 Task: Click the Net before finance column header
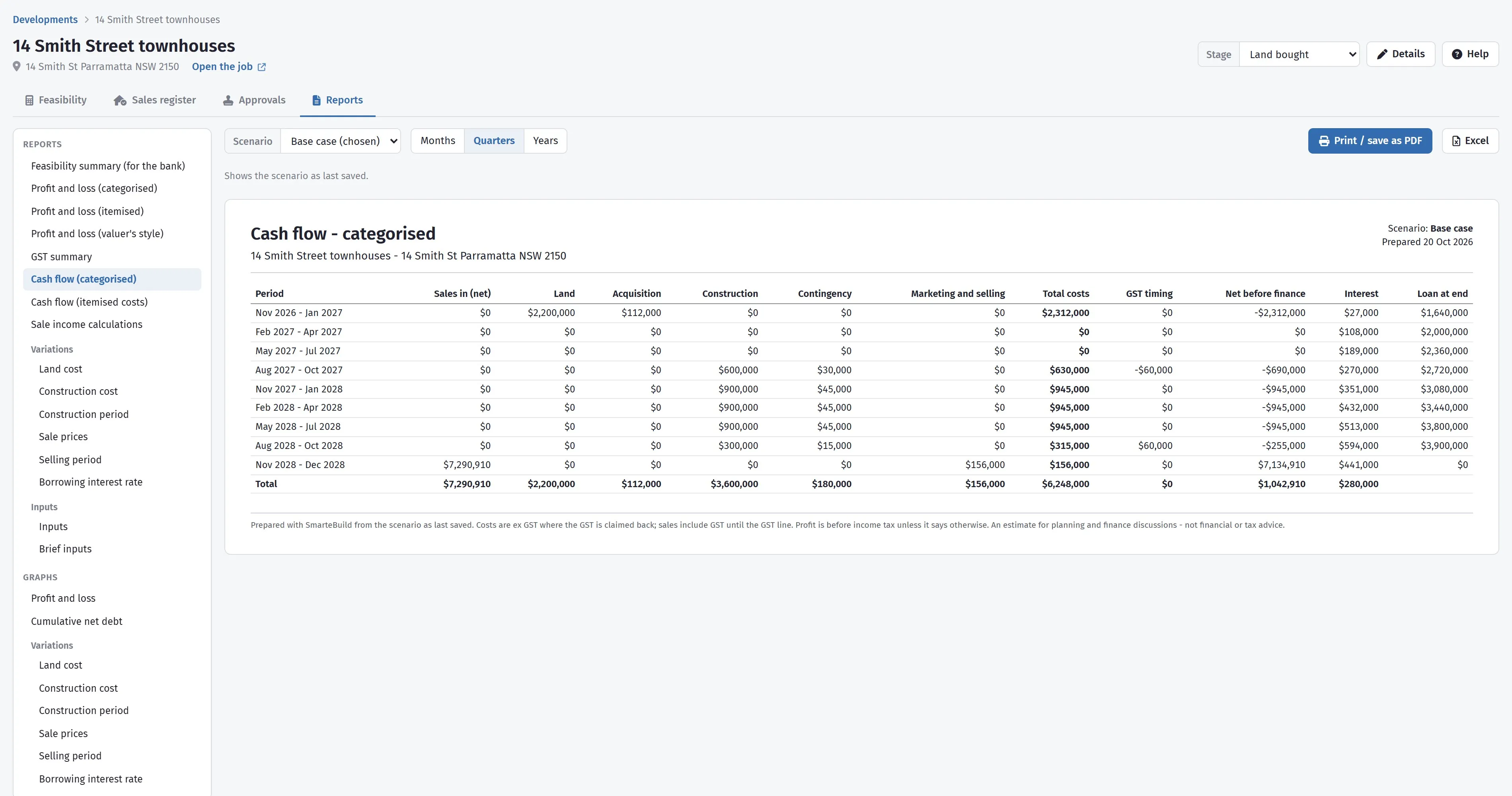point(1265,293)
